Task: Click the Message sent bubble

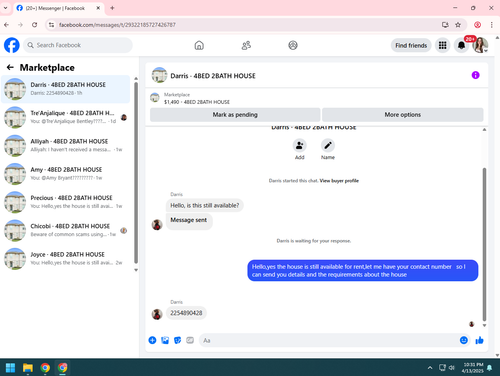Action: point(189,220)
